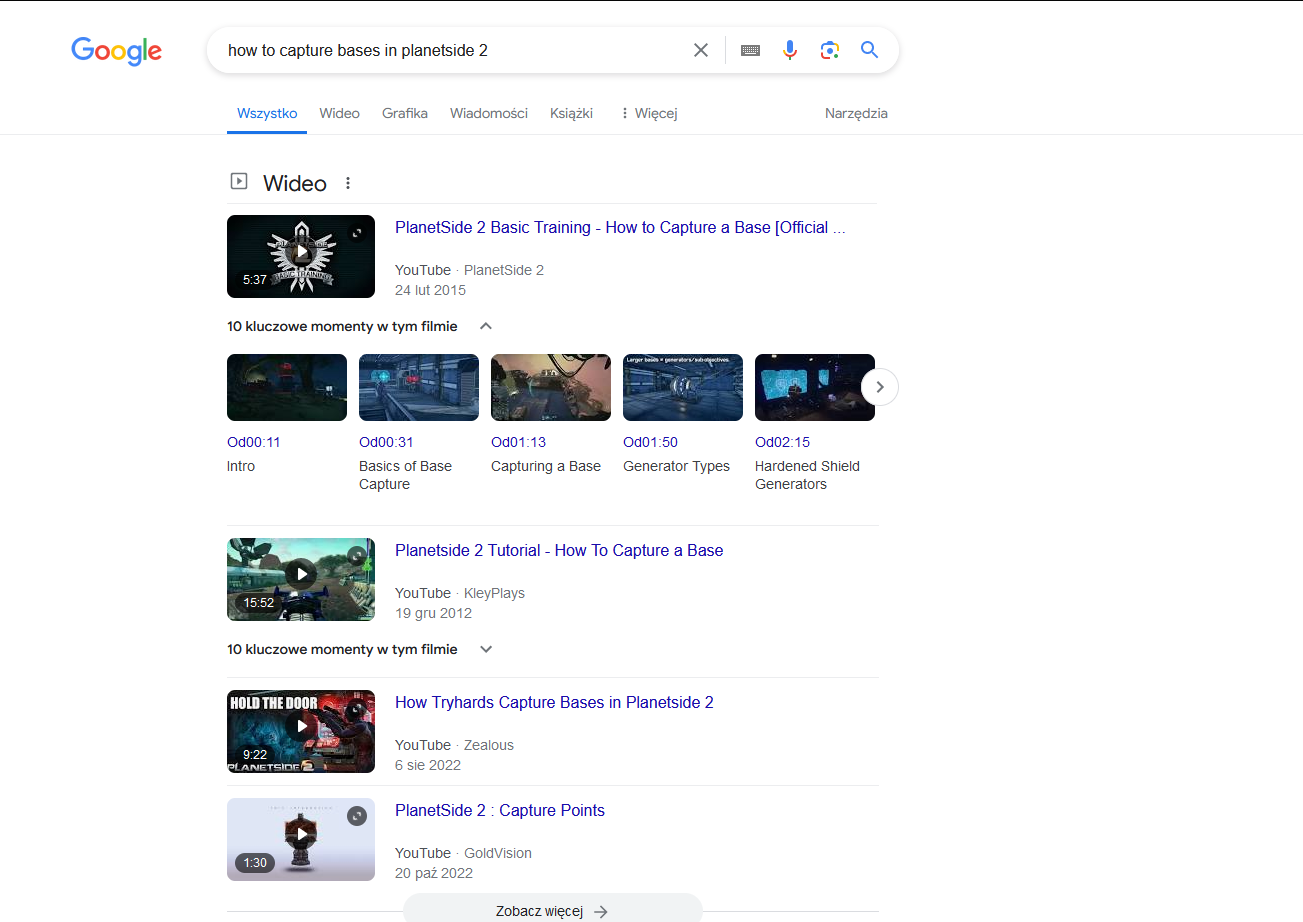Viewport: 1303px width, 922px height.
Task: Jump to key moment Od01:13
Action: [x=518, y=442]
